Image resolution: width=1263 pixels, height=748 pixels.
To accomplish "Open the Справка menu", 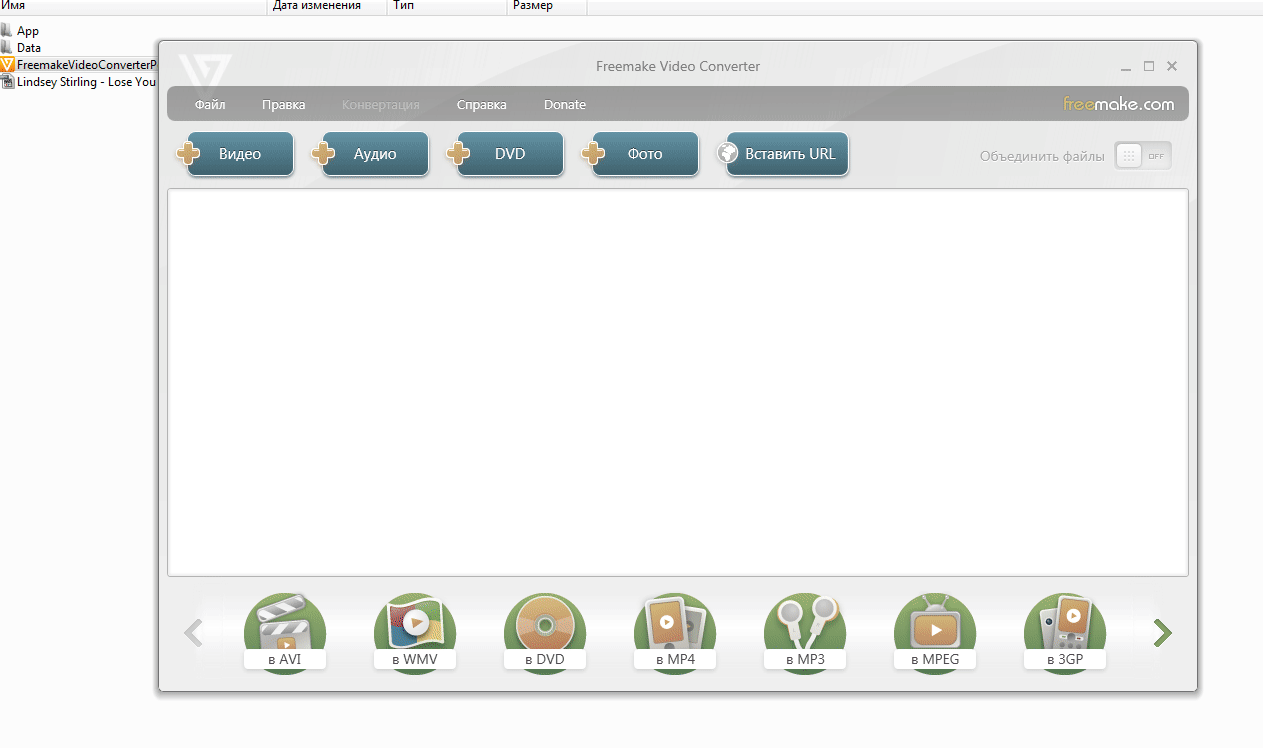I will [x=482, y=105].
